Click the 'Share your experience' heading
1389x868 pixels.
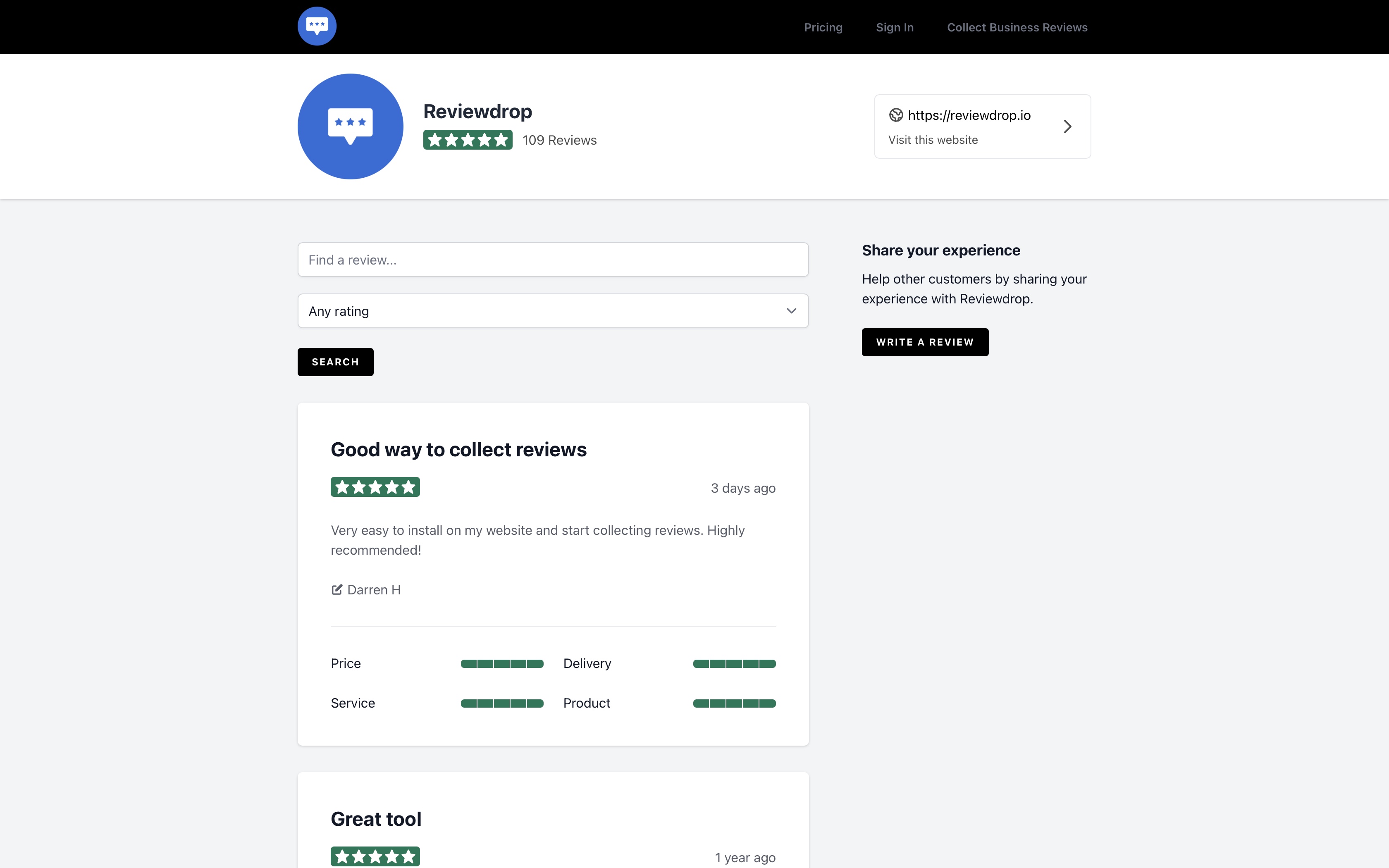(941, 250)
